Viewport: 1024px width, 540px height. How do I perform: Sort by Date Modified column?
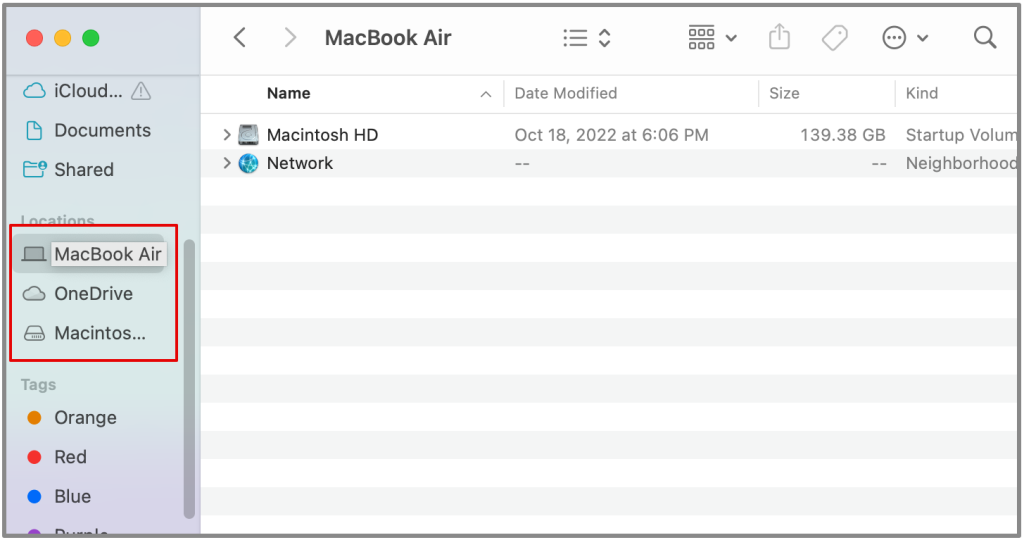pyautogui.click(x=566, y=93)
